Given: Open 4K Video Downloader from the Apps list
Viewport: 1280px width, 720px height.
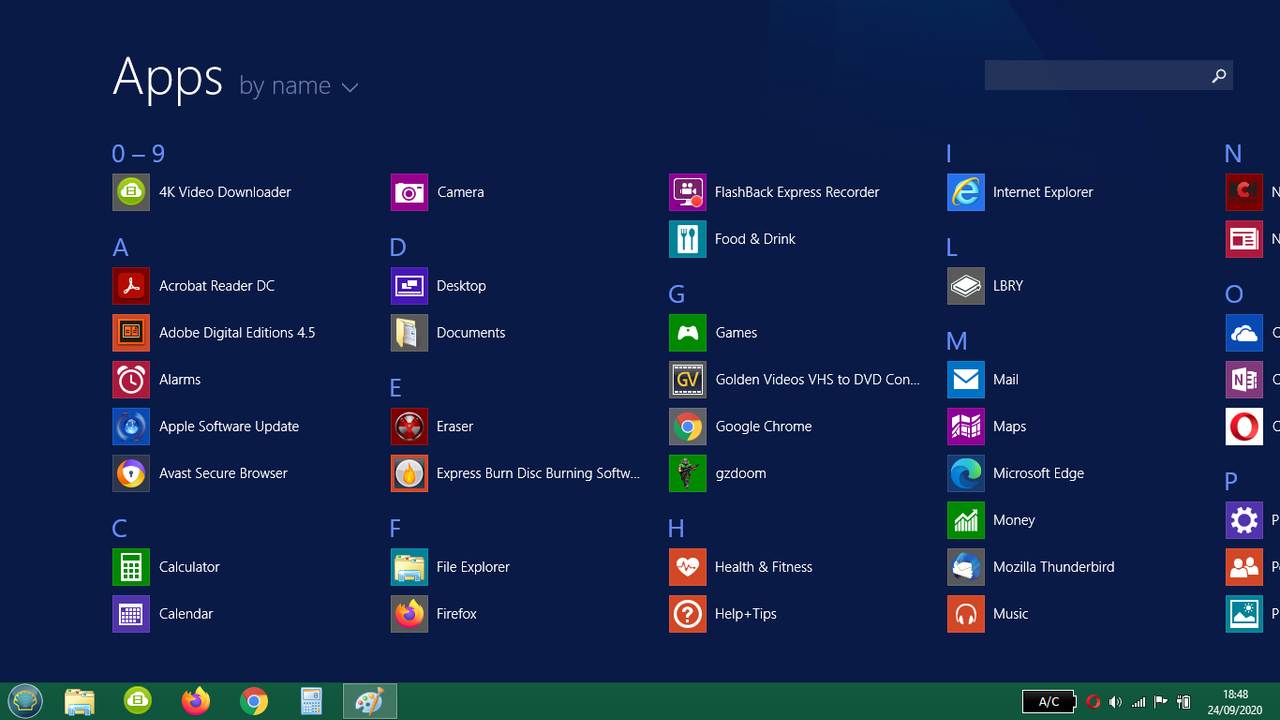Looking at the screenshot, I should [202, 192].
